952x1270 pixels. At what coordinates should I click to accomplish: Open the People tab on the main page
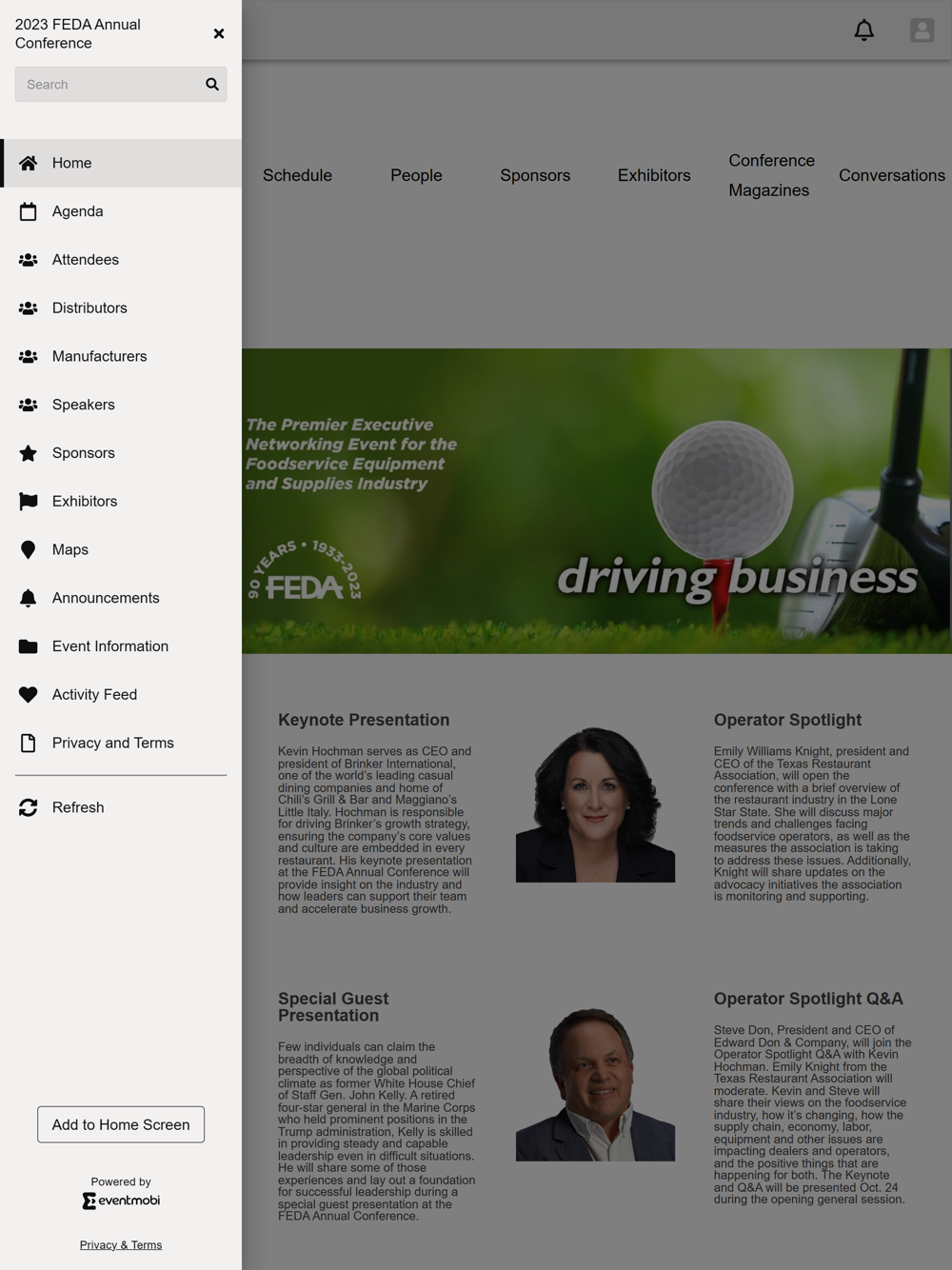416,175
